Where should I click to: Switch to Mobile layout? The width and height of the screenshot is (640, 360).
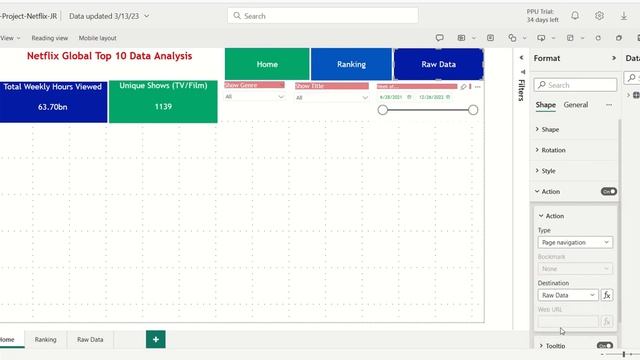pos(98,38)
